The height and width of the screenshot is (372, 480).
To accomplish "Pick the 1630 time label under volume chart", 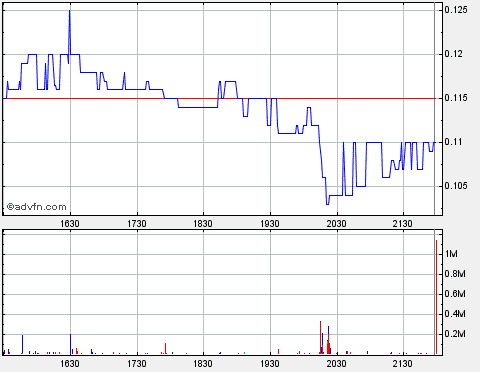I will tap(70, 364).
